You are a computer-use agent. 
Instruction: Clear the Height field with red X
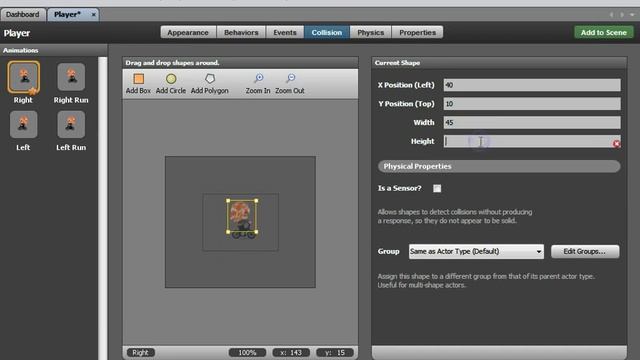616,144
